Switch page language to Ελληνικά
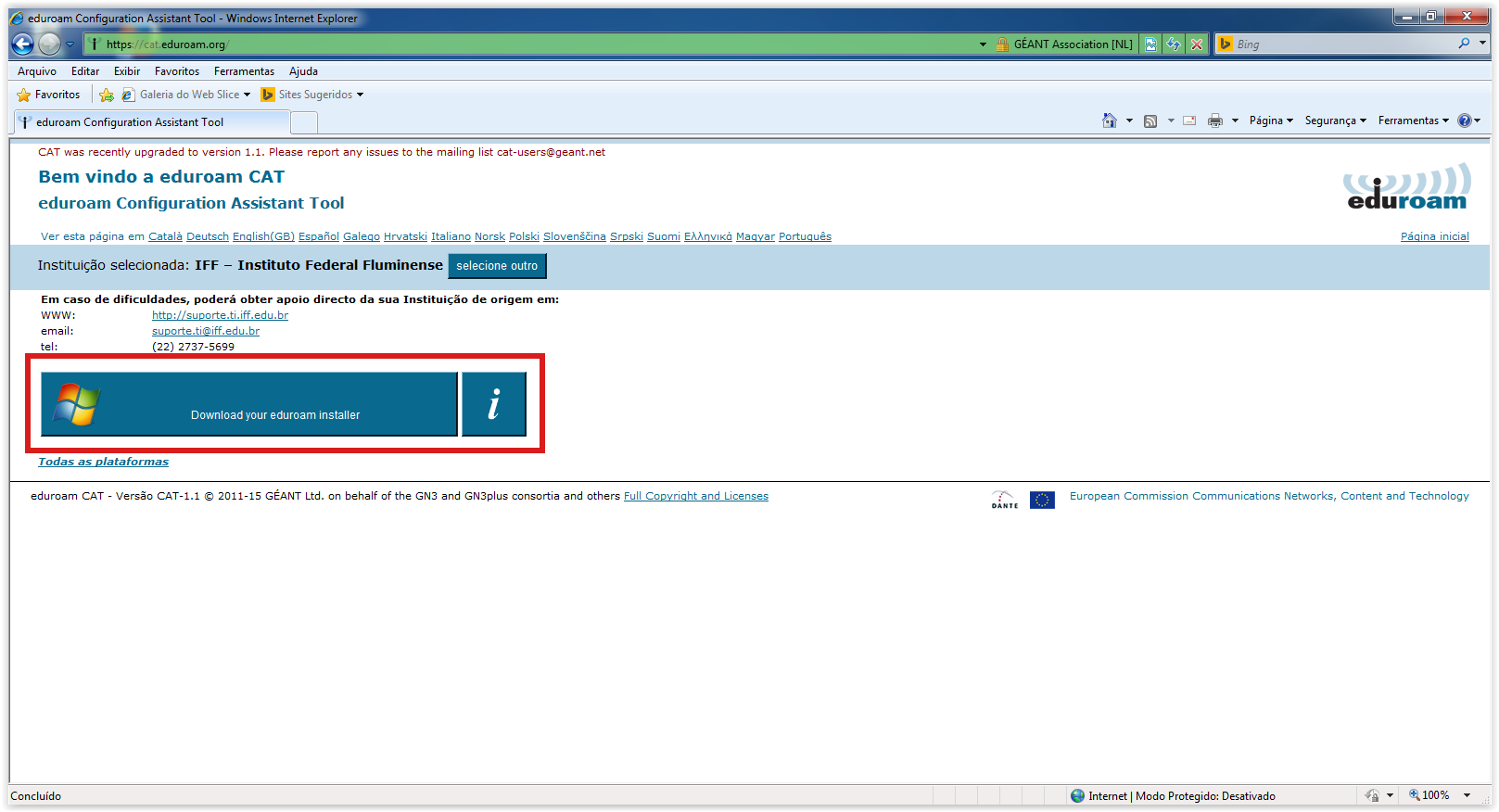The image size is (1499, 812). 708,236
